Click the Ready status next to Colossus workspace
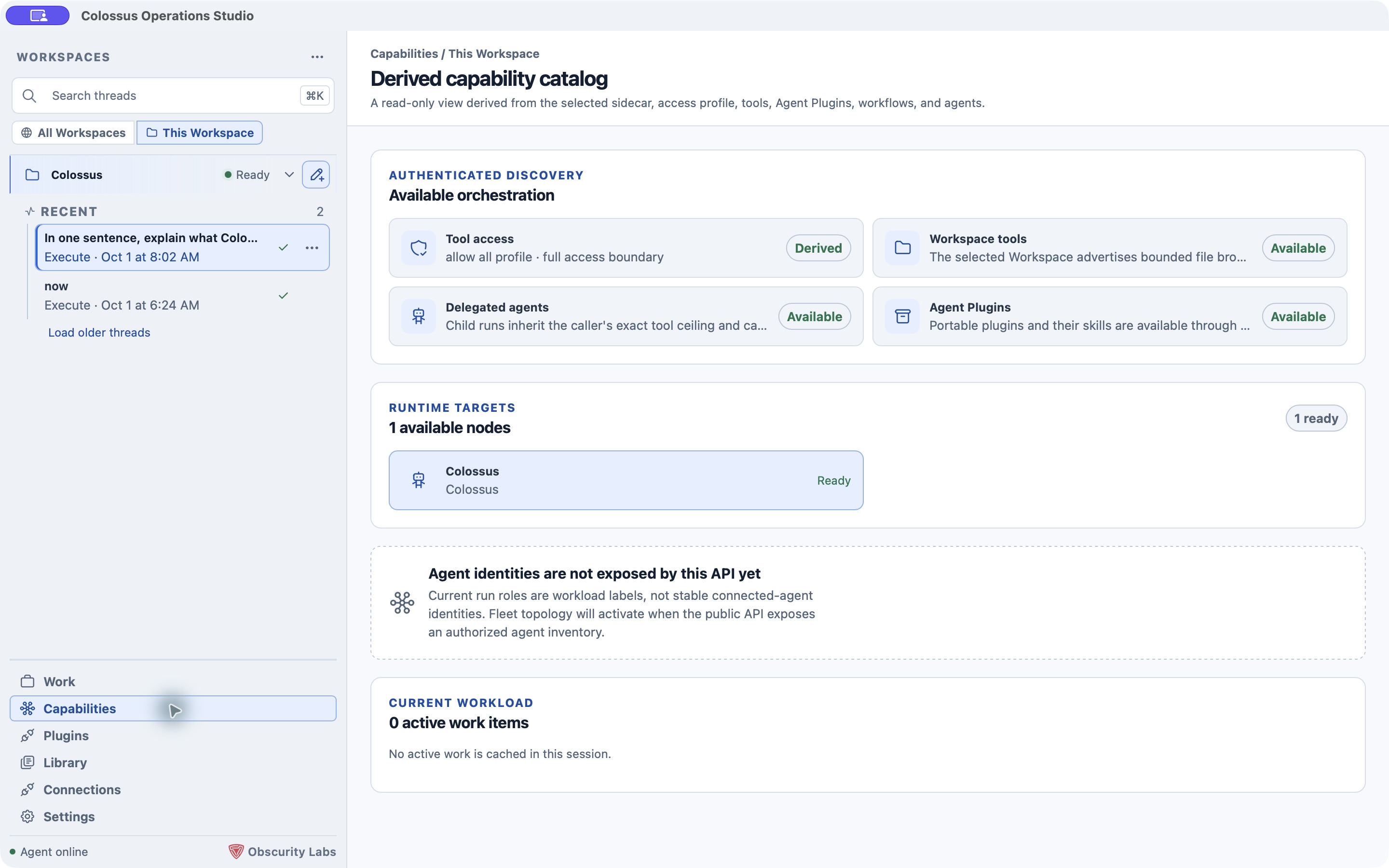 pyautogui.click(x=247, y=175)
